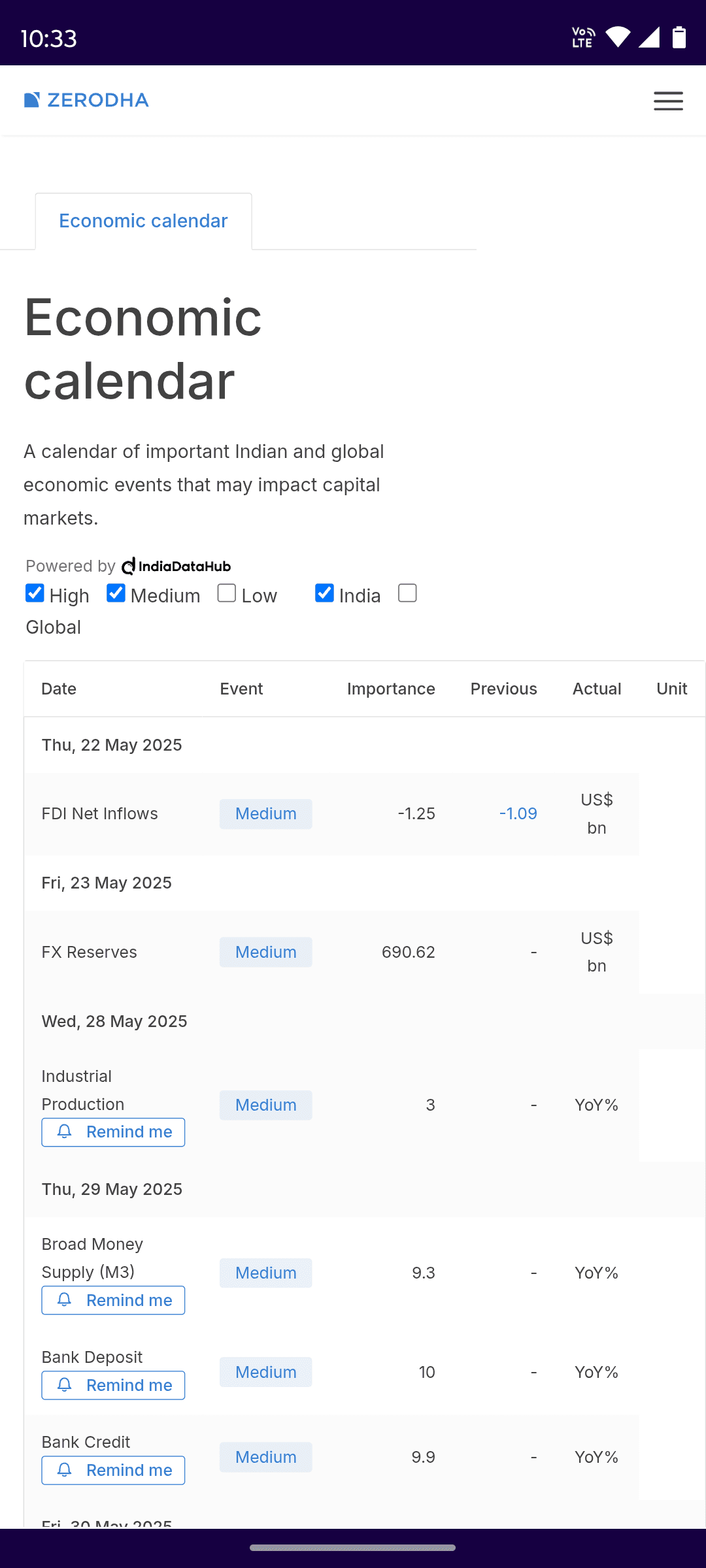The image size is (706, 1568).
Task: Click the Event column header
Action: (x=241, y=689)
